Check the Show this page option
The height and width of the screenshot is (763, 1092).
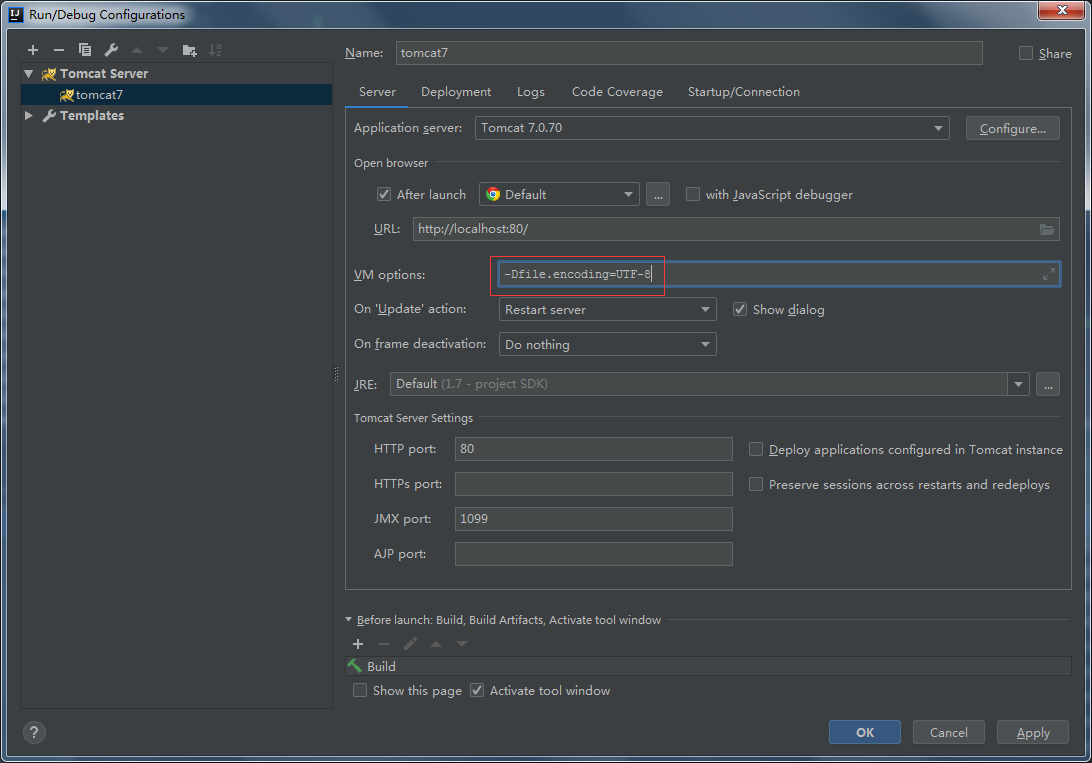pyautogui.click(x=360, y=690)
